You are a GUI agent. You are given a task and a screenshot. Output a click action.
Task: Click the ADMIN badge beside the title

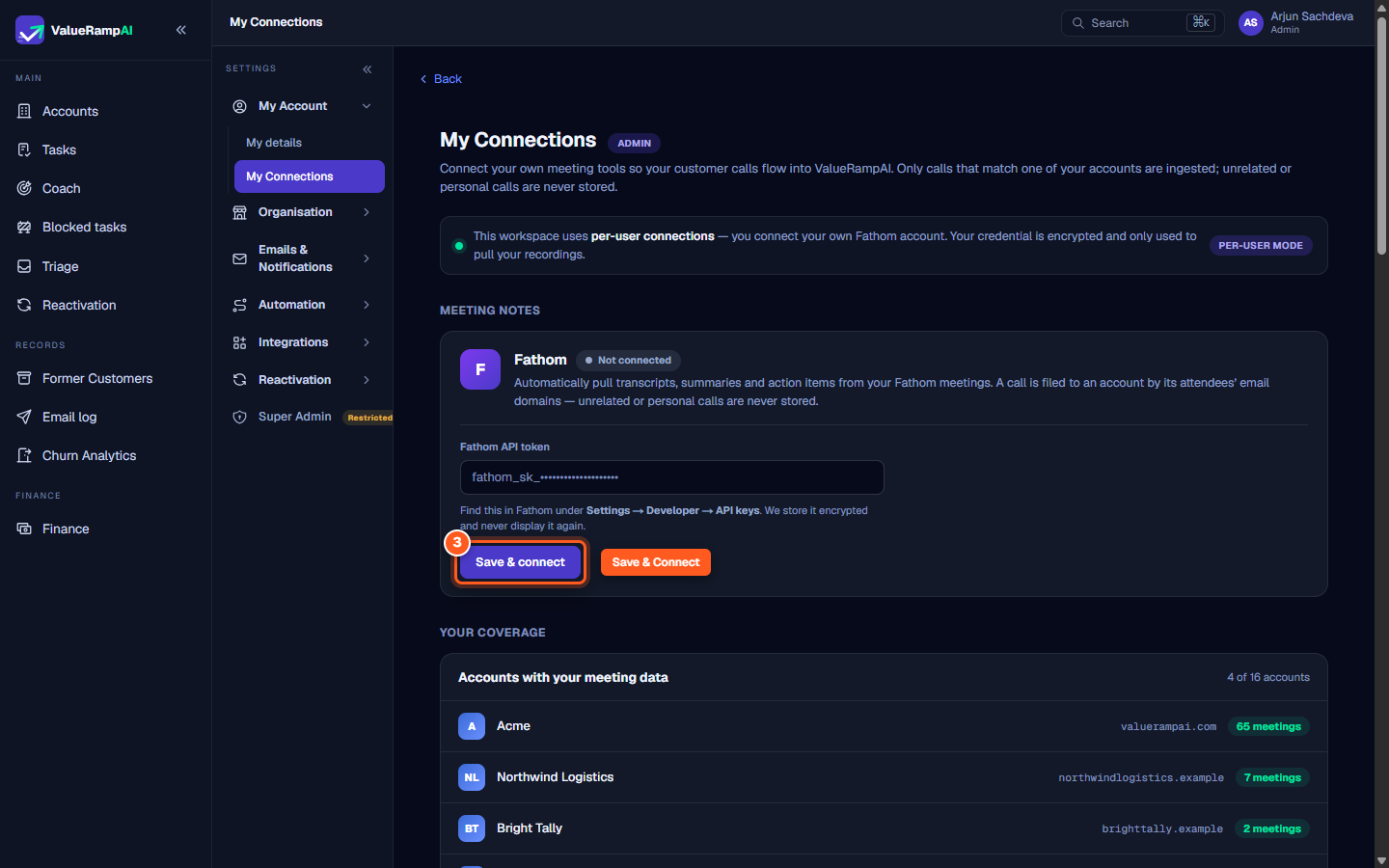[x=634, y=143]
